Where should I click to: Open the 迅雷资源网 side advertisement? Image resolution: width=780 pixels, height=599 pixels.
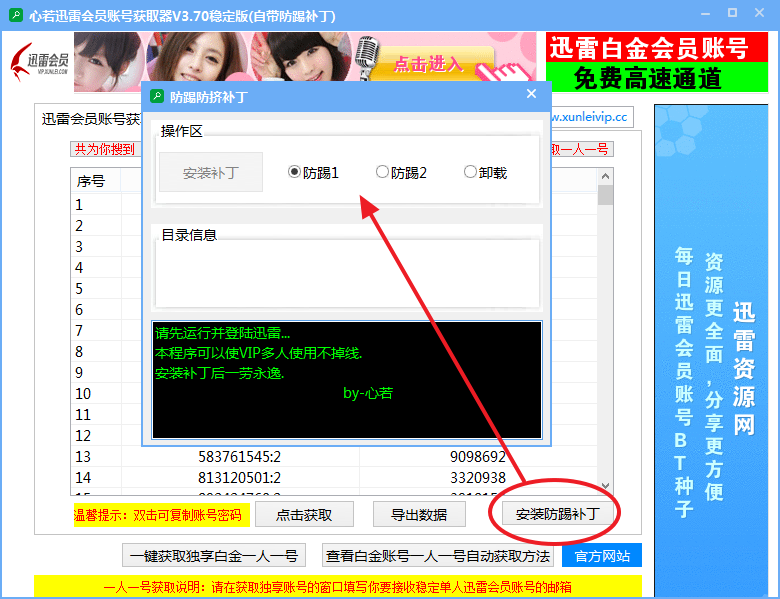click(x=711, y=351)
